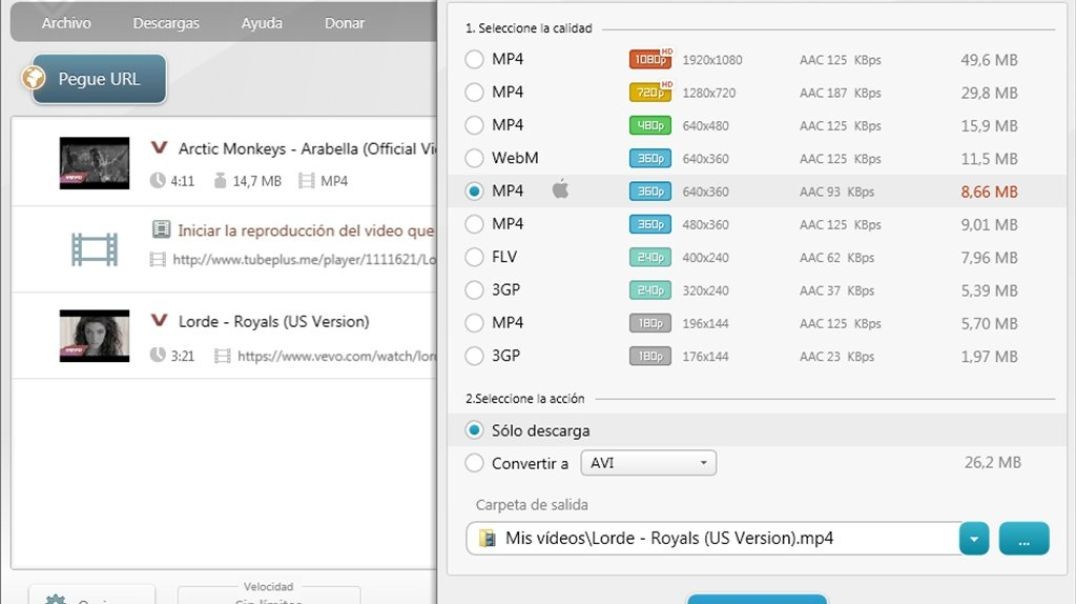This screenshot has height=604, width=1076.
Task: Open the Arctic Monkeys Arabella video thumbnail
Action: click(x=94, y=163)
